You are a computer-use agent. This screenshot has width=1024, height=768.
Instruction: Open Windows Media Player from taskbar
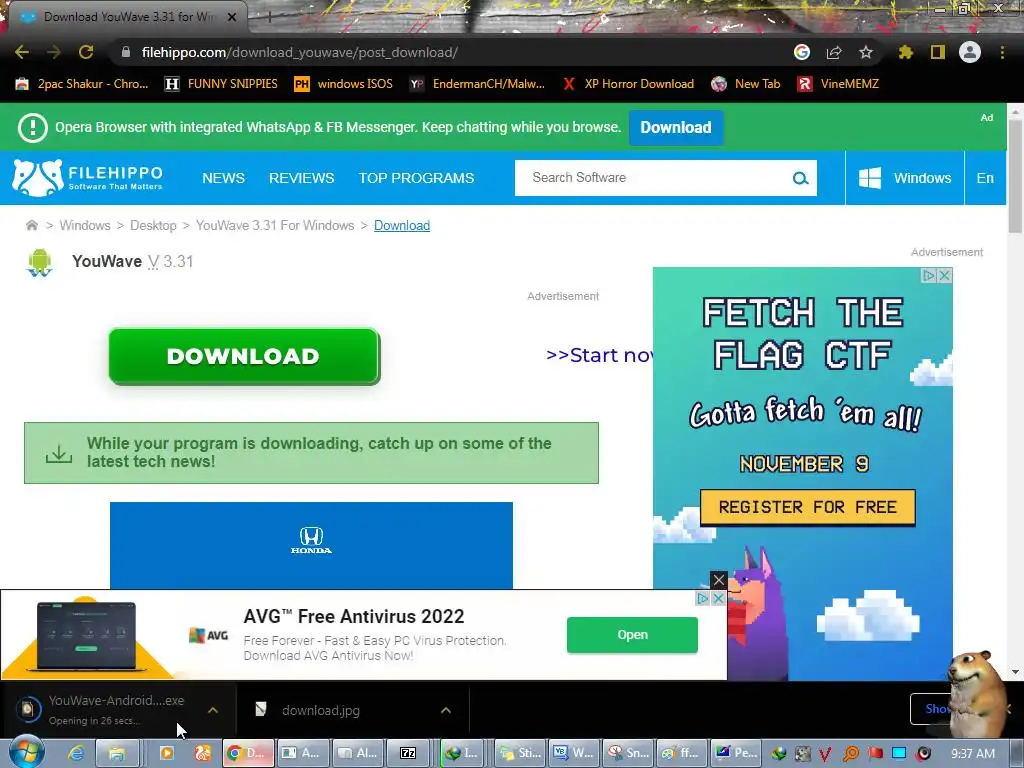tap(167, 753)
